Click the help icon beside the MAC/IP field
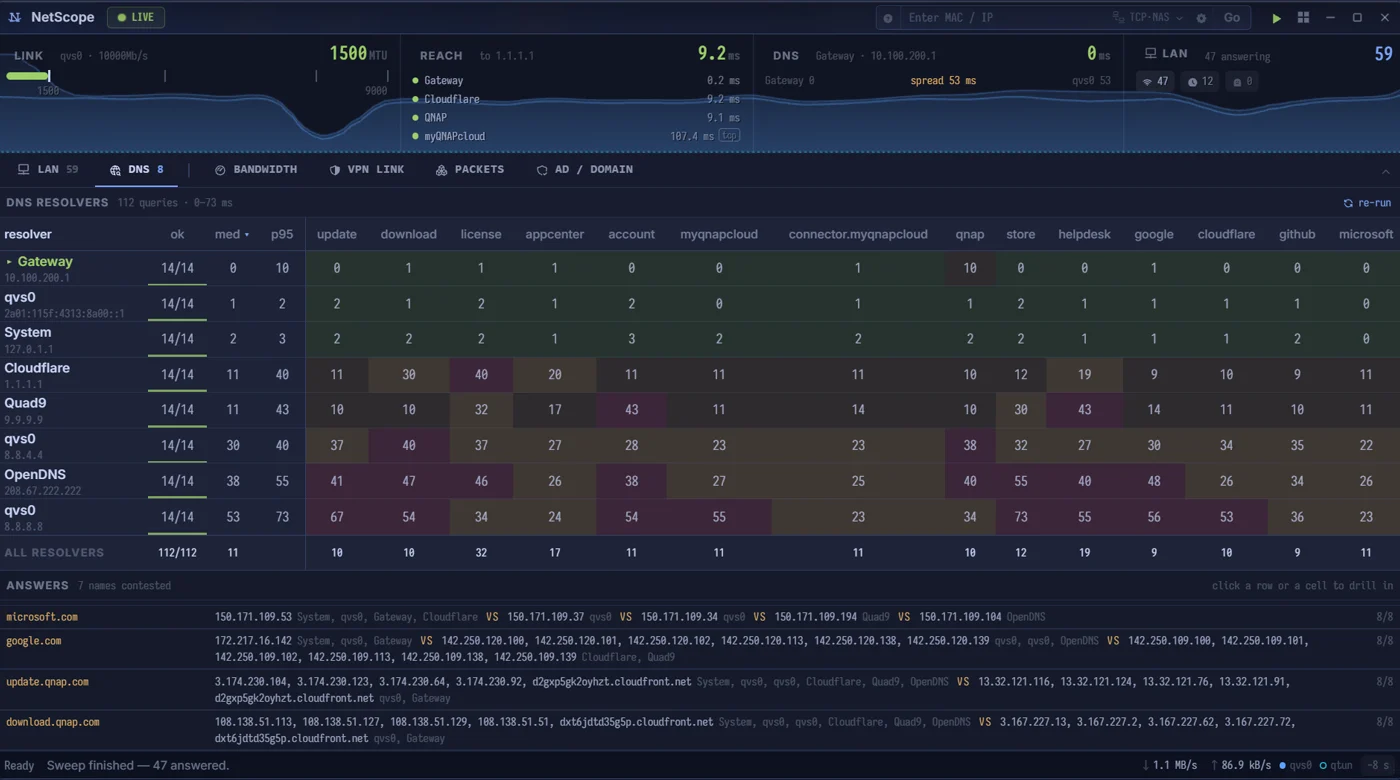 (888, 18)
